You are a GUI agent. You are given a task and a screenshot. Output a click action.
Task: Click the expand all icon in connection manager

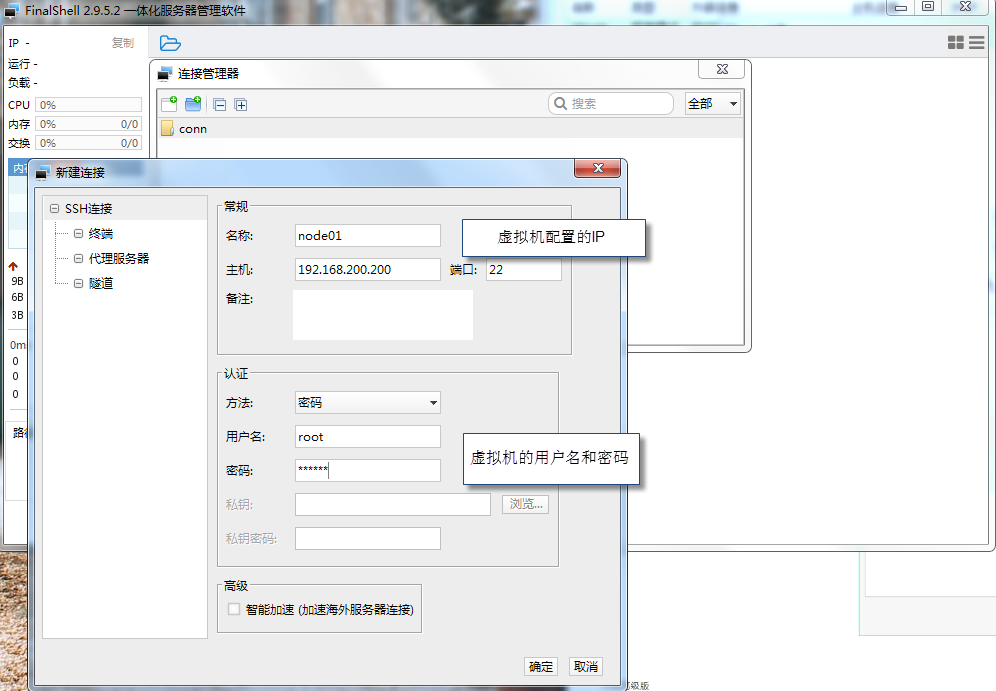pyautogui.click(x=240, y=104)
